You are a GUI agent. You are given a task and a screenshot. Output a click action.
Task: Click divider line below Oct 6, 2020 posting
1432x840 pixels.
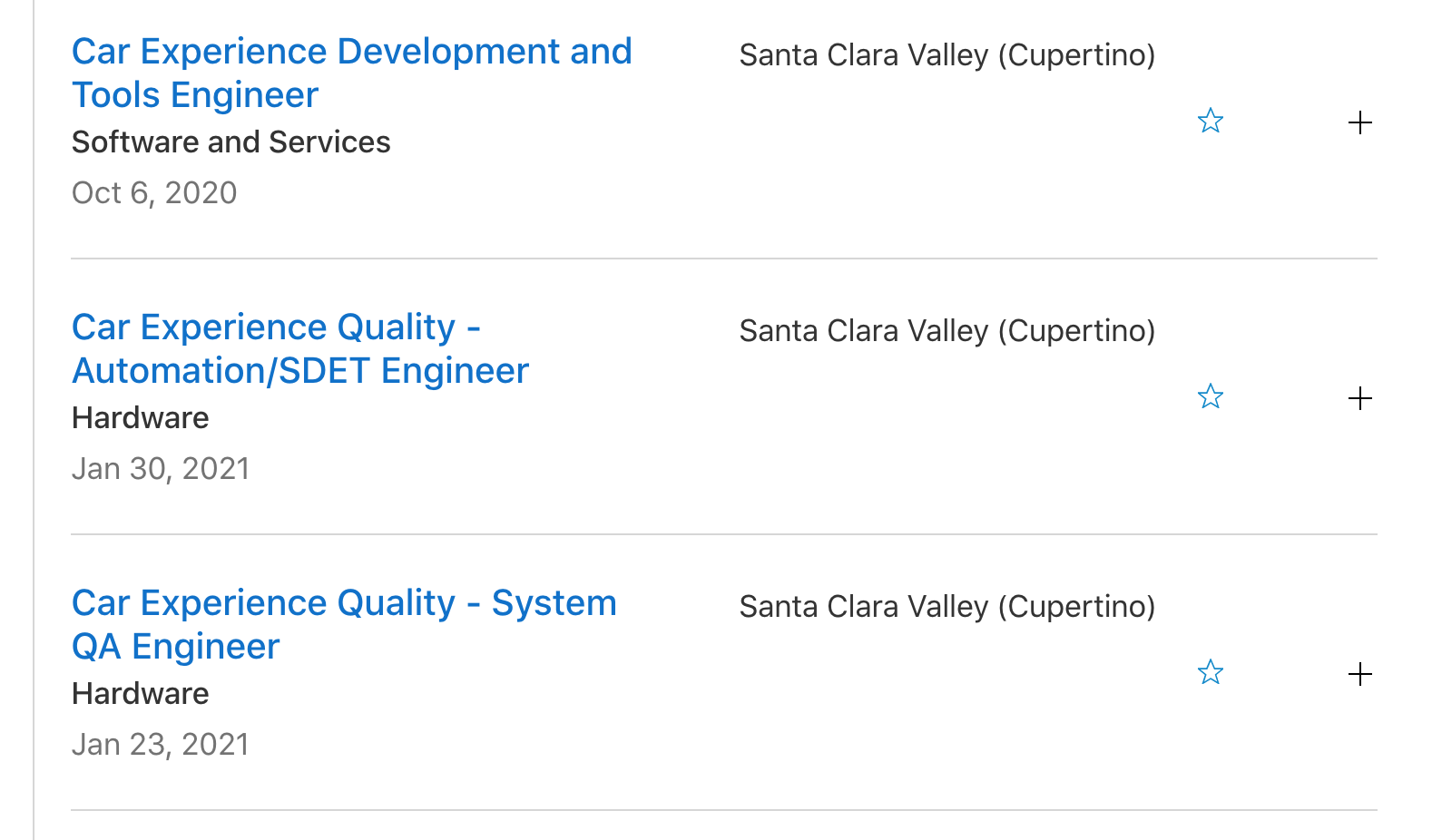click(x=724, y=259)
